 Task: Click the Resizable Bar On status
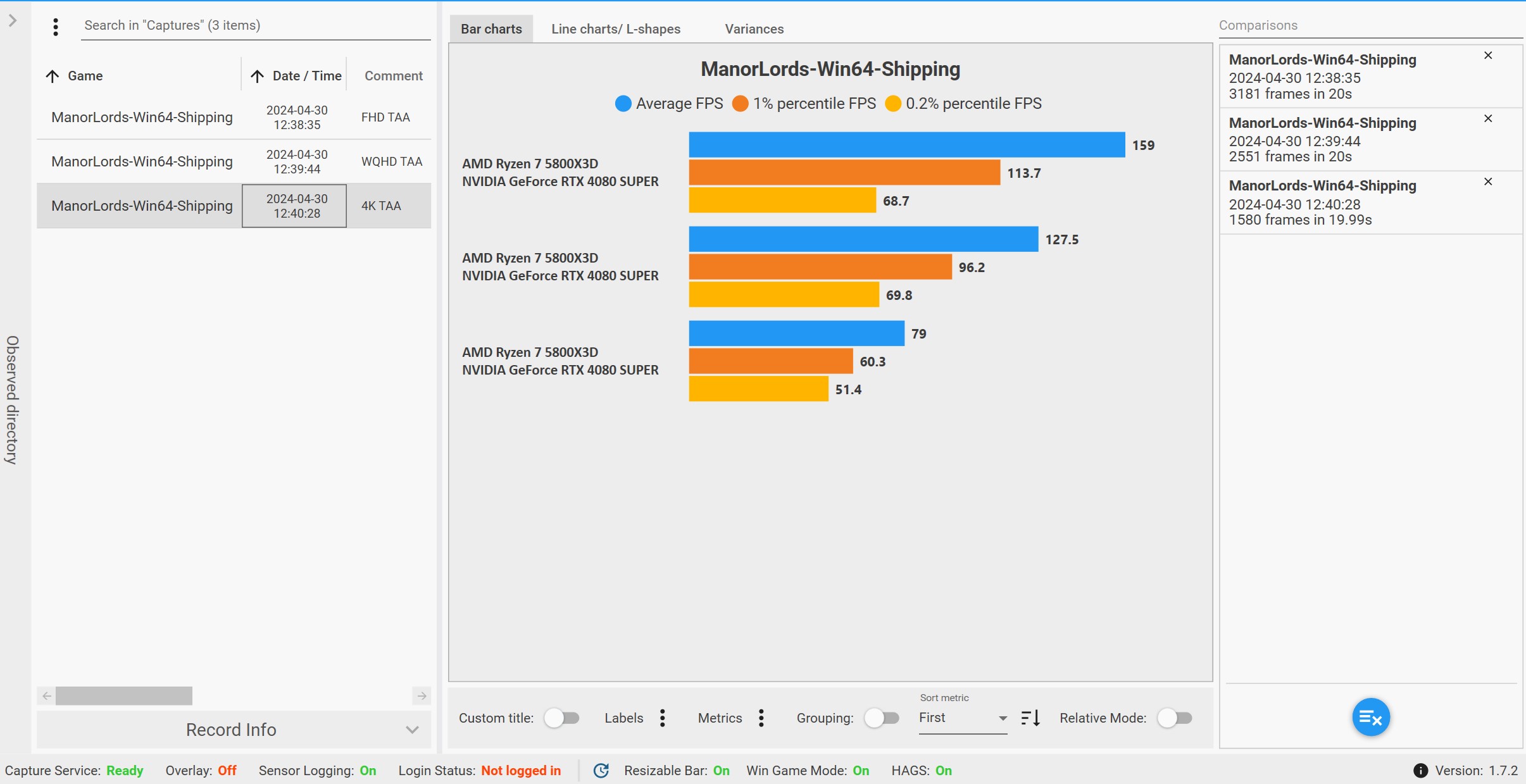(677, 771)
